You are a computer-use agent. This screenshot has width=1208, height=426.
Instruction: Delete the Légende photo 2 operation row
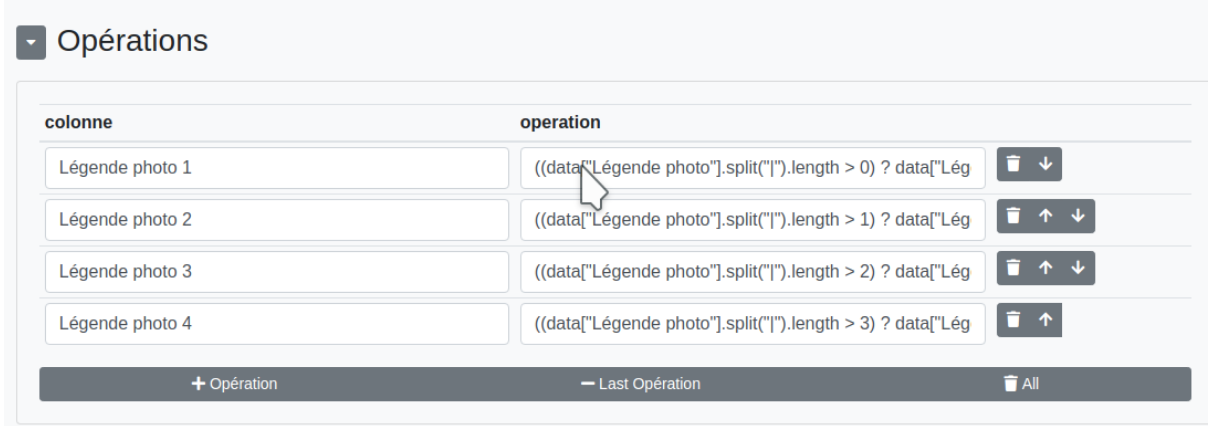[x=1013, y=215]
